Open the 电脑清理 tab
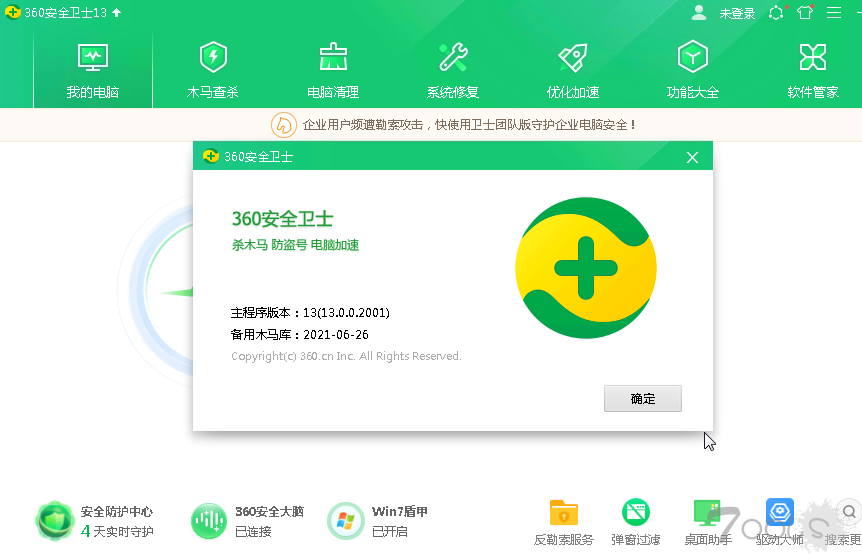 click(333, 69)
